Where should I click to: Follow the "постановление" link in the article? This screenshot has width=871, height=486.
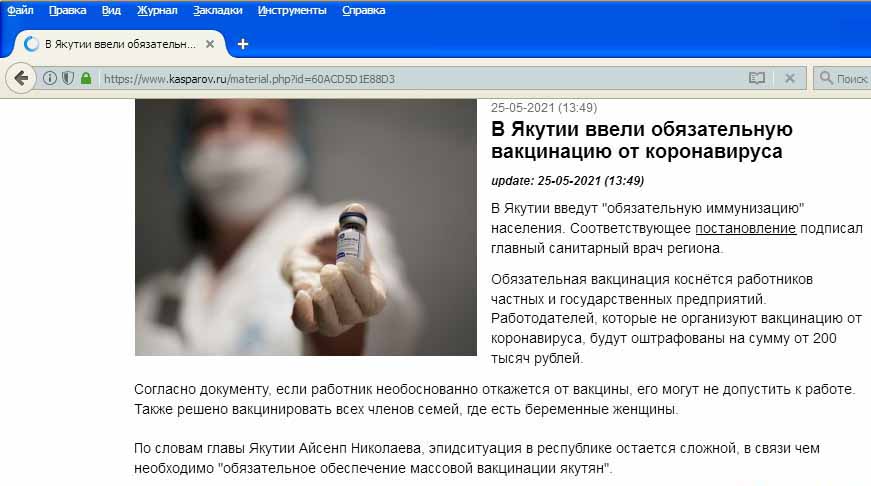[745, 228]
